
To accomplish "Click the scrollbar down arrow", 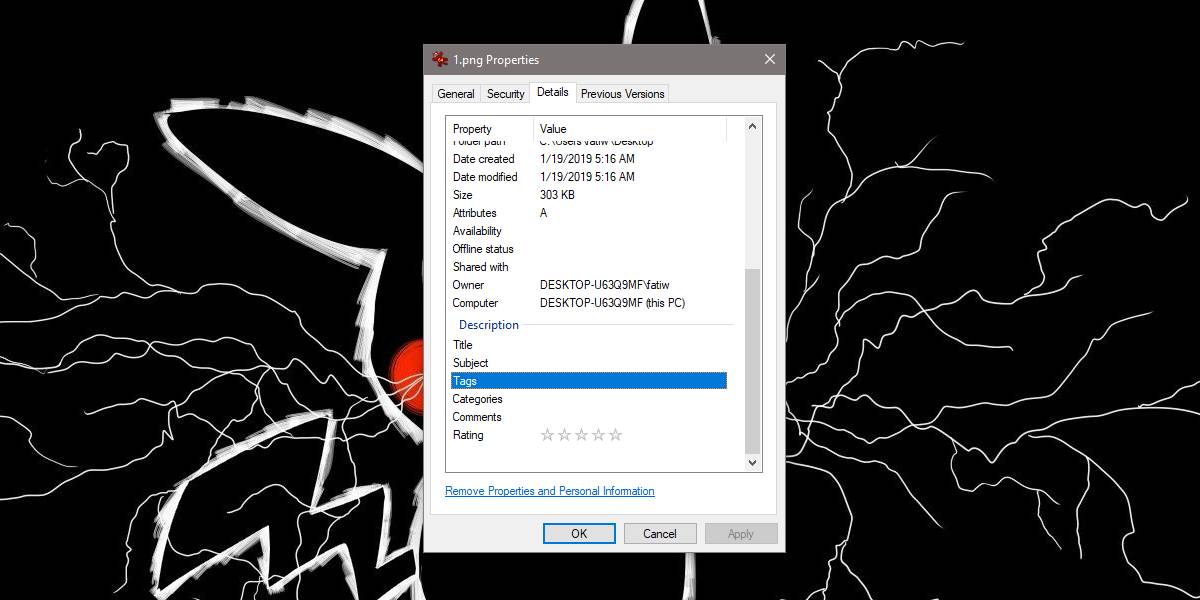I will click(752, 462).
